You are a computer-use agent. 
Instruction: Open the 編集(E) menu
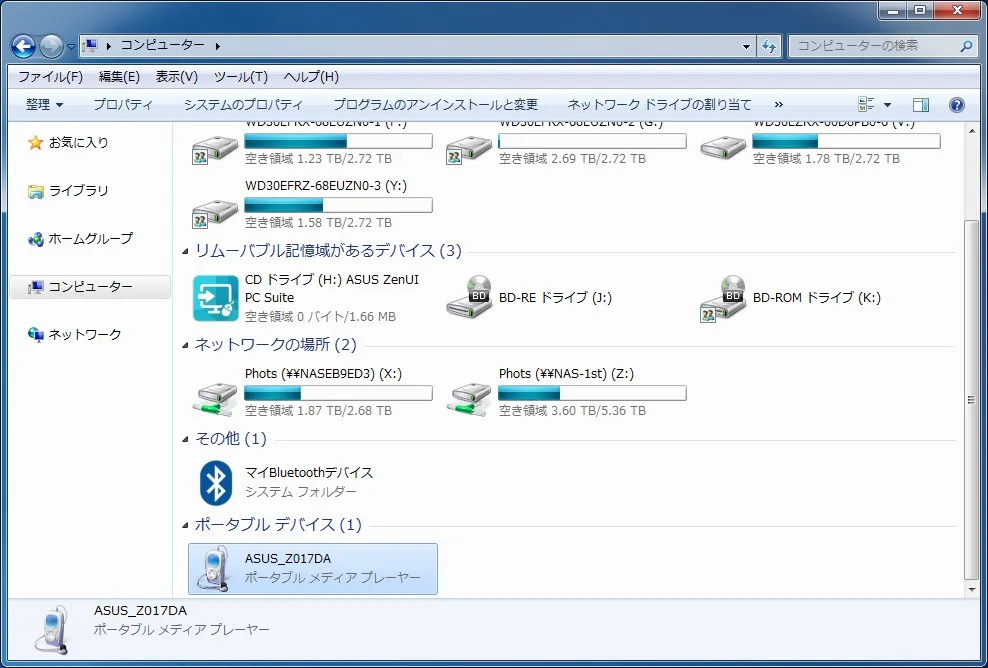point(119,77)
